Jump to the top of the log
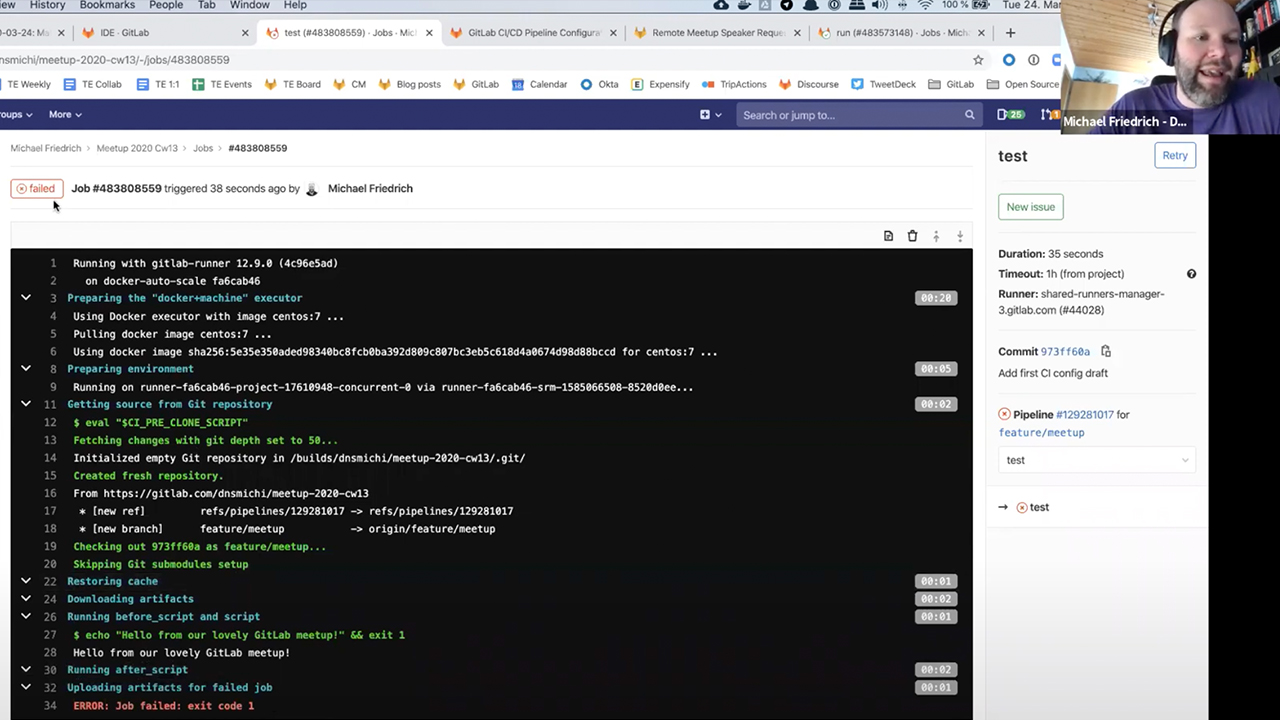 (x=936, y=236)
